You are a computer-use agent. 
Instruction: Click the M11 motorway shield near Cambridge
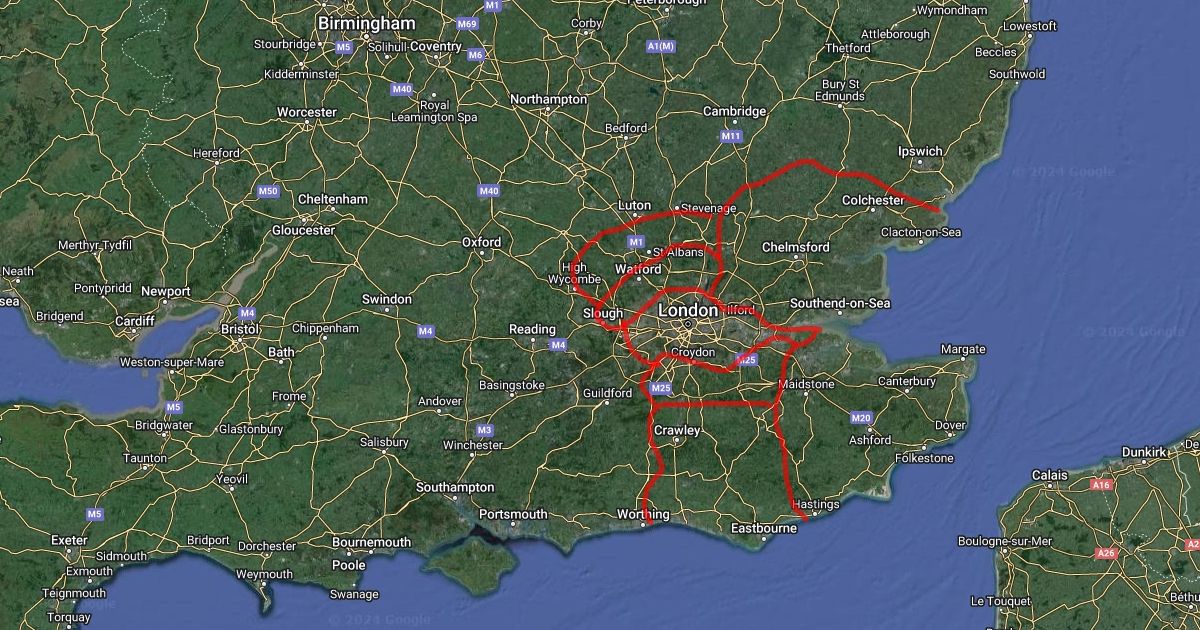click(x=731, y=136)
